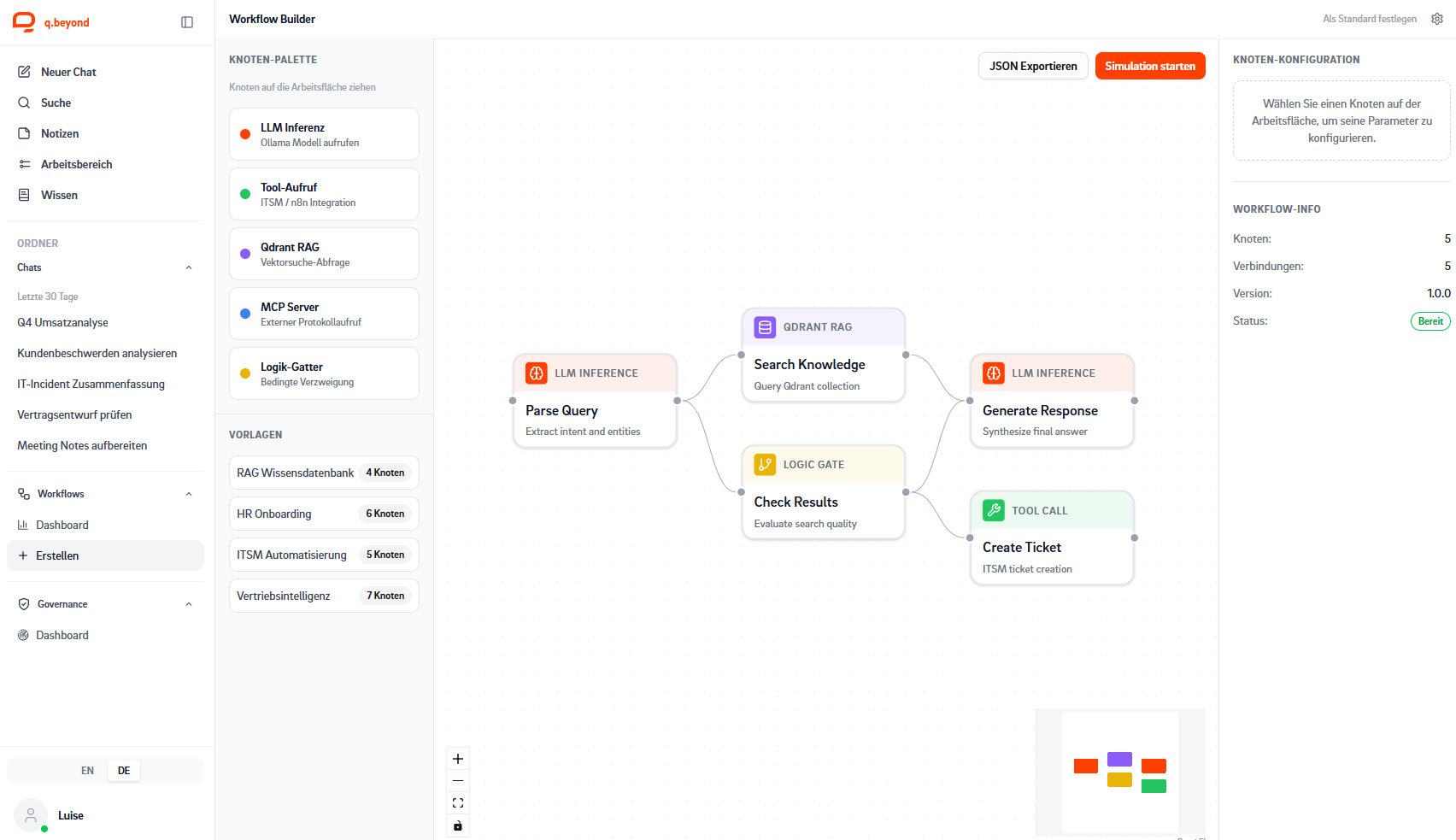Click the Parse Query node brain icon
1456x840 pixels.
click(x=537, y=373)
